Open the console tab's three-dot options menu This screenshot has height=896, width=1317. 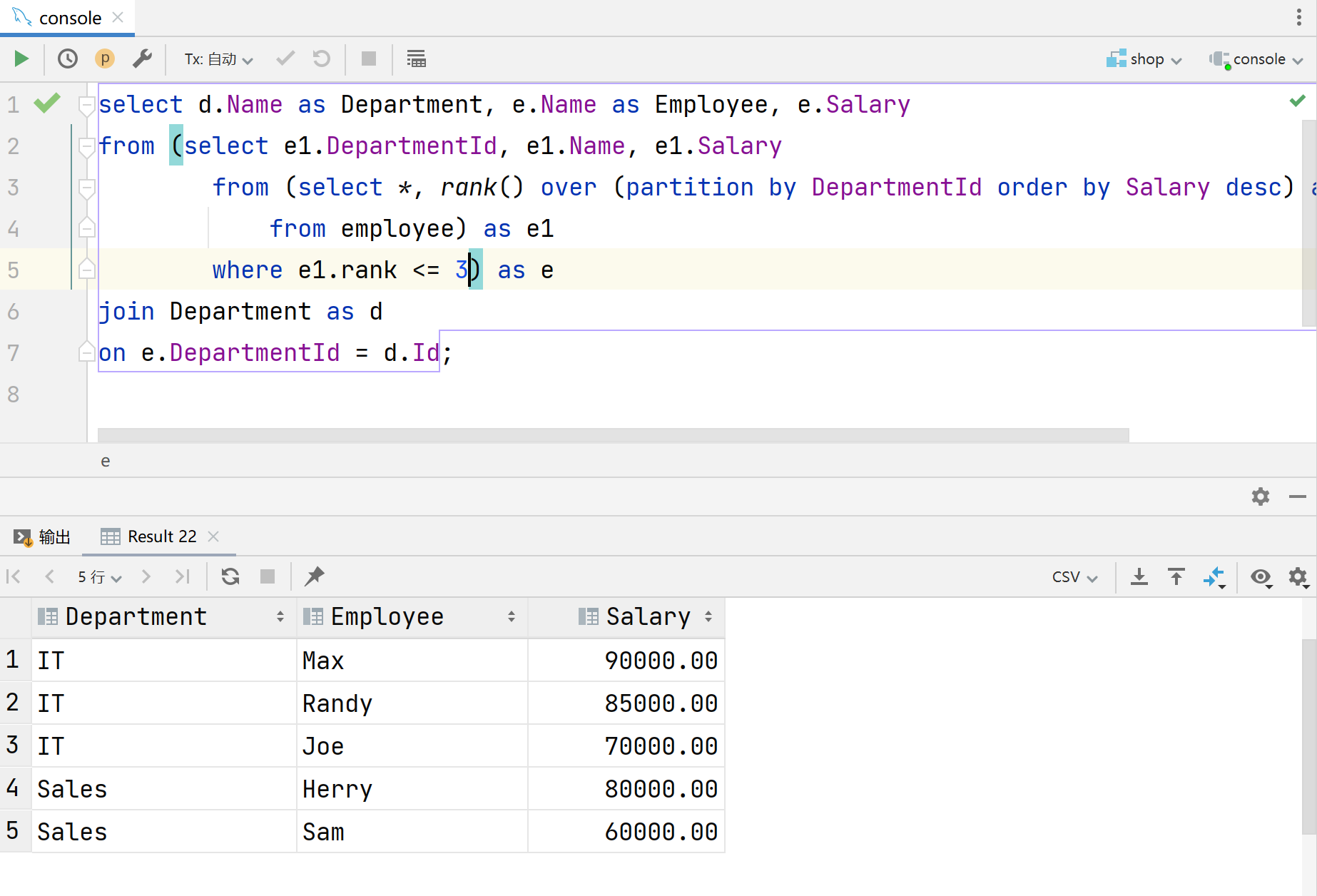point(1298,17)
